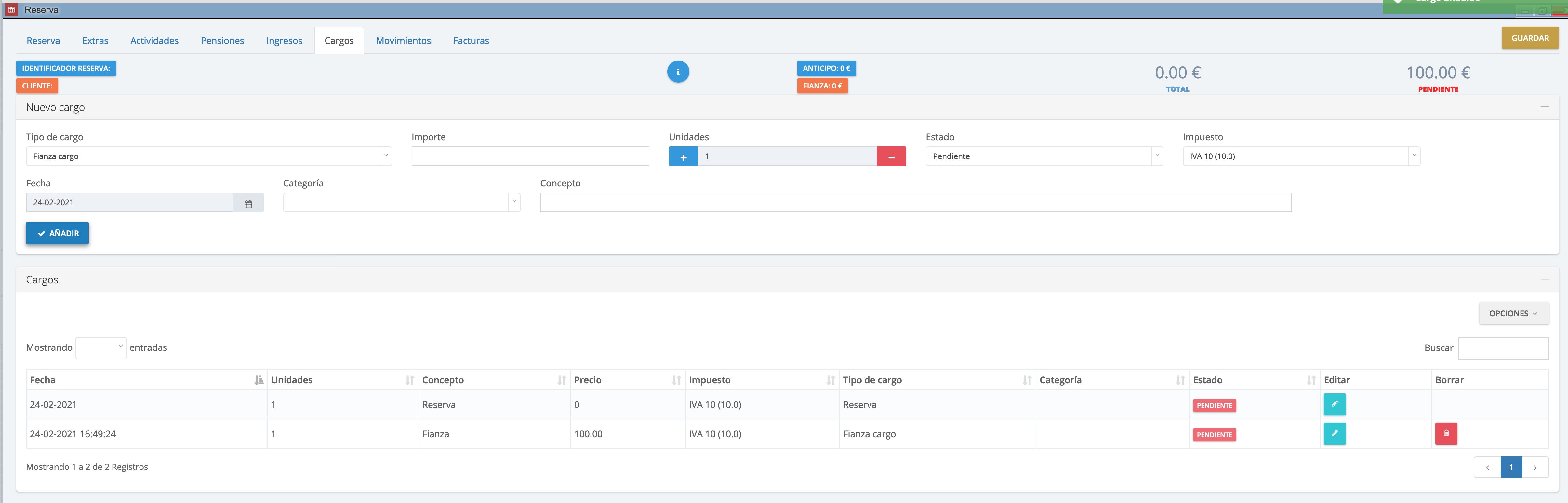Viewport: 1568px width, 503px height.
Task: Open the Tipo de cargo dropdown
Action: coord(208,156)
